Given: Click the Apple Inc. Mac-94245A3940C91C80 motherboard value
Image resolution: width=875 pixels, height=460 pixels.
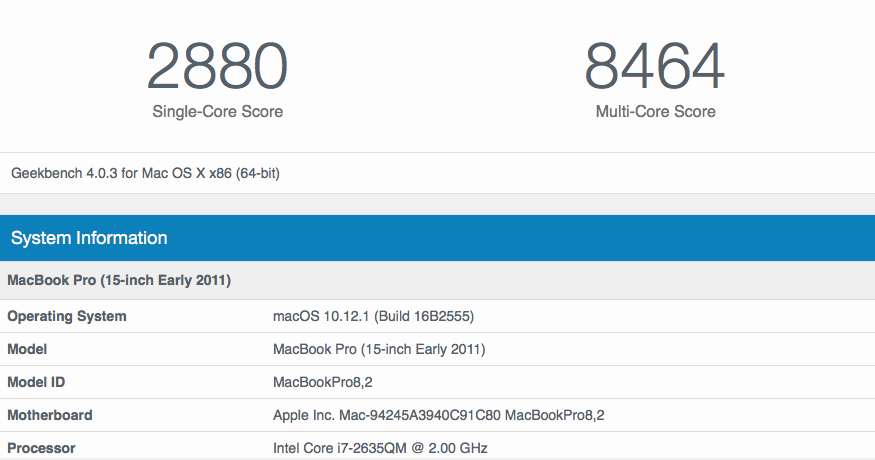Looking at the screenshot, I should click(x=439, y=415).
